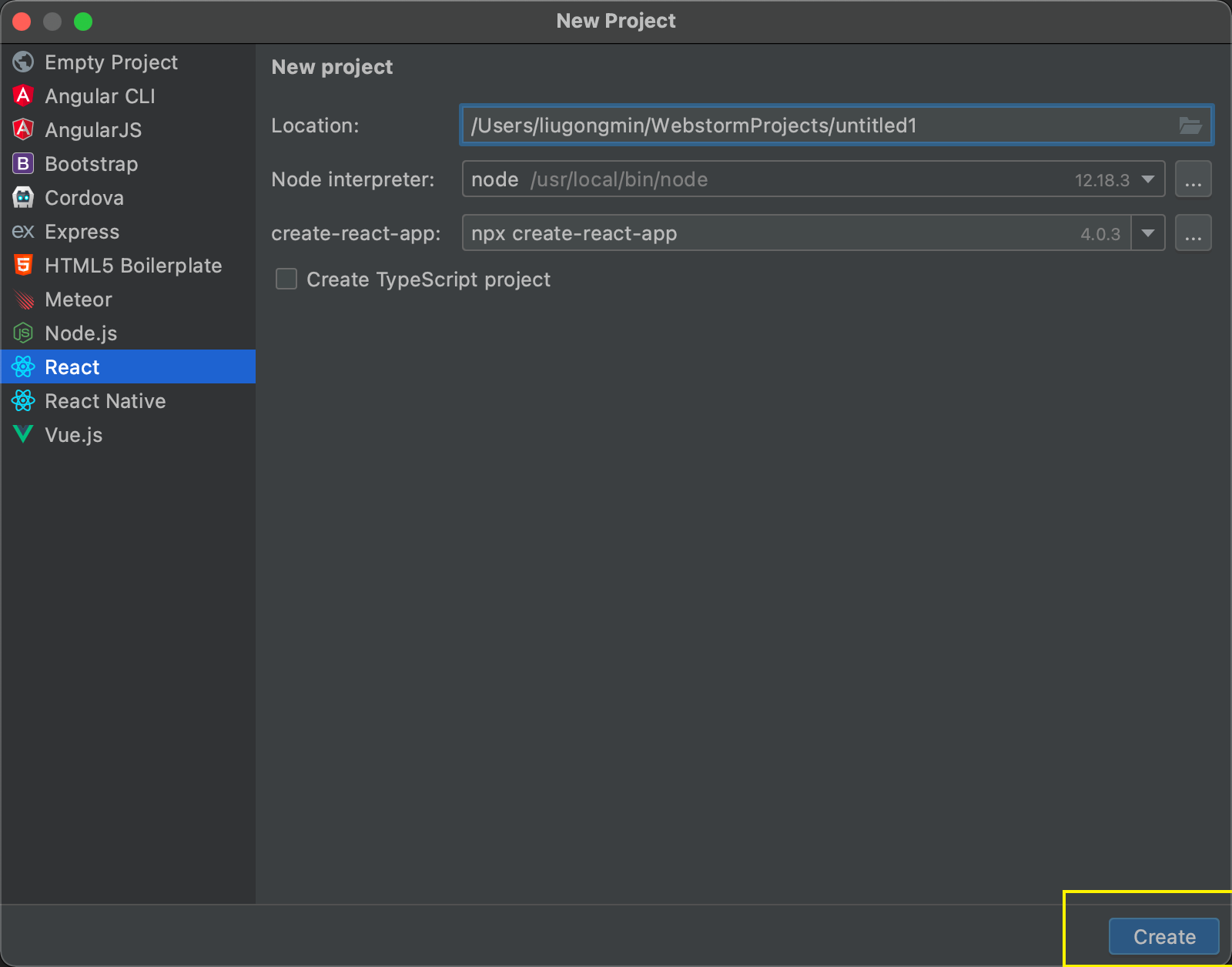Select the HTML5 Boilerplate label
Image resolution: width=1232 pixels, height=967 pixels.
click(133, 266)
